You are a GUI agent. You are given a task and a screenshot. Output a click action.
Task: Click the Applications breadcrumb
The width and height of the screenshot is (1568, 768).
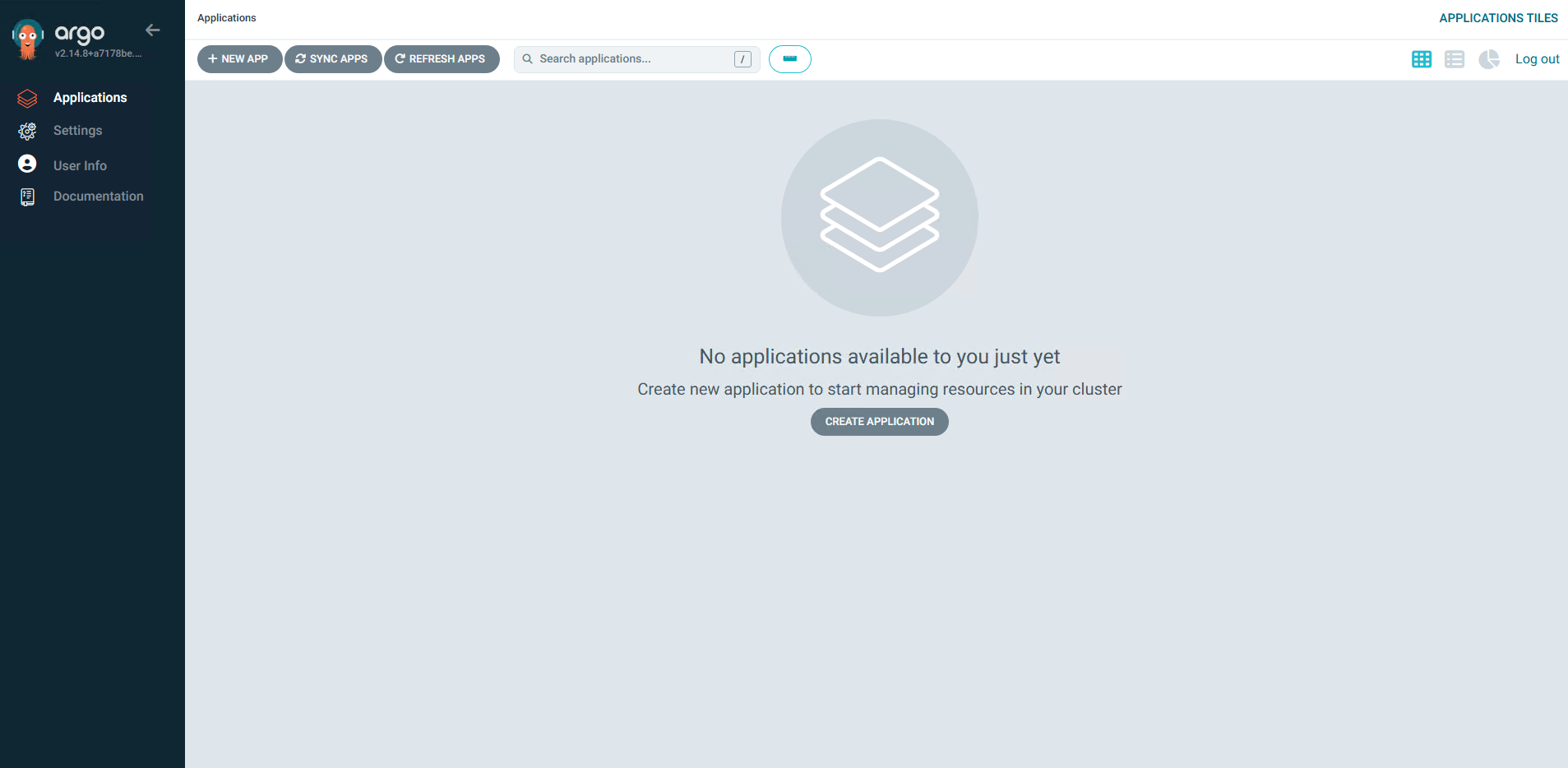pyautogui.click(x=226, y=18)
